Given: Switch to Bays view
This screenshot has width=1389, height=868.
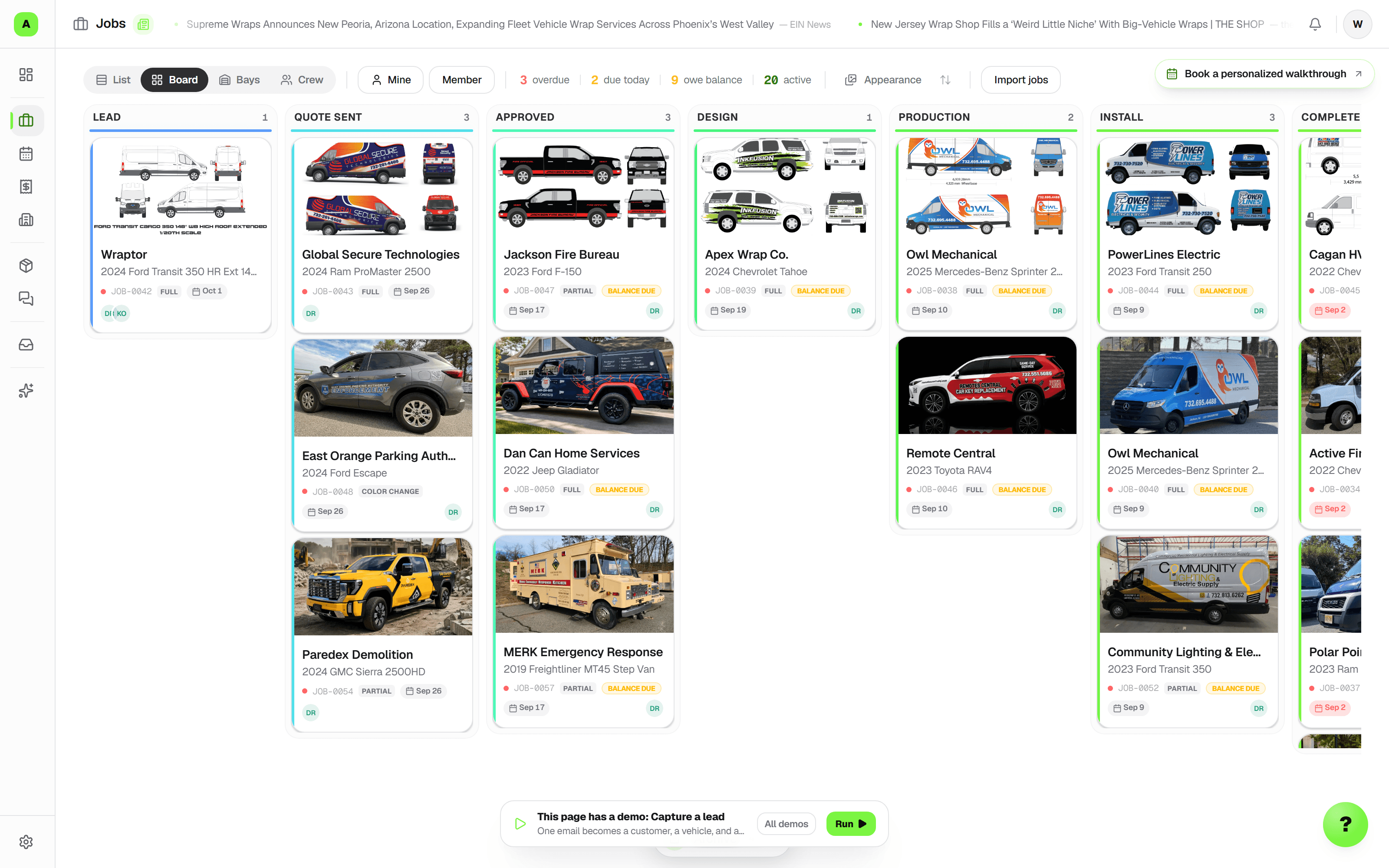Looking at the screenshot, I should pyautogui.click(x=239, y=80).
